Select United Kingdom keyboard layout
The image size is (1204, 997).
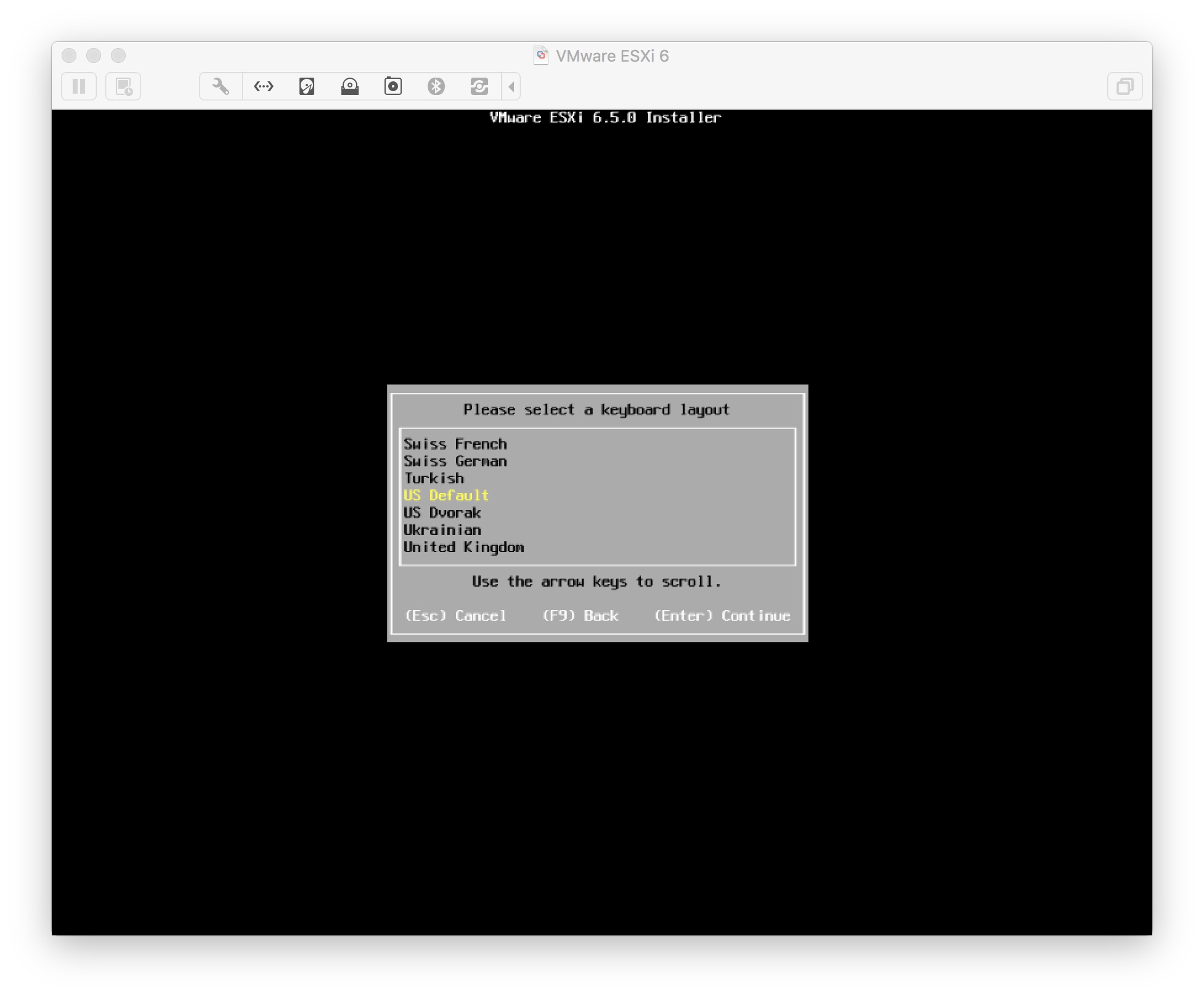coord(463,547)
